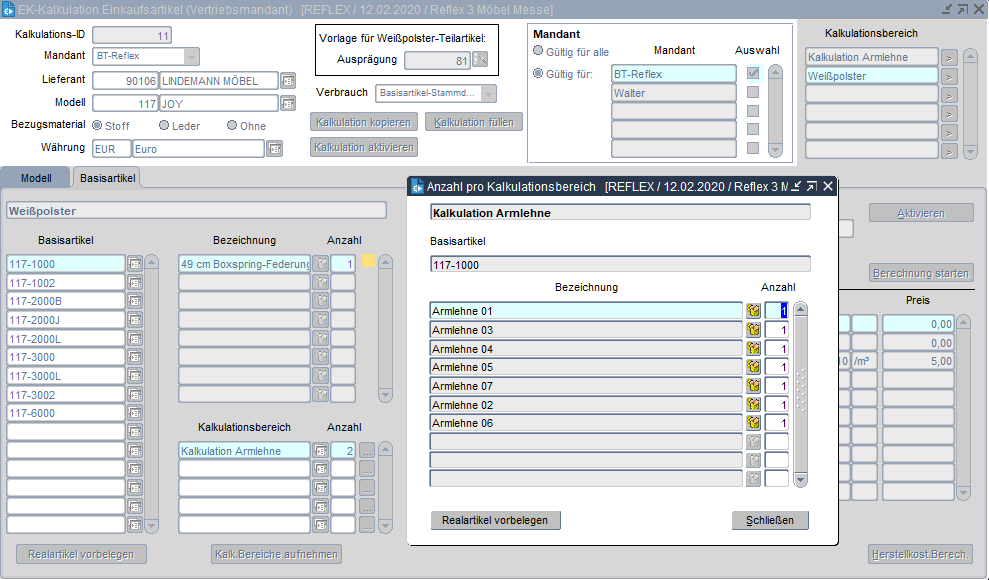Click arrow button next to Weißpolster Kalkulationsbereich
The height and width of the screenshot is (580, 989).
(949, 76)
